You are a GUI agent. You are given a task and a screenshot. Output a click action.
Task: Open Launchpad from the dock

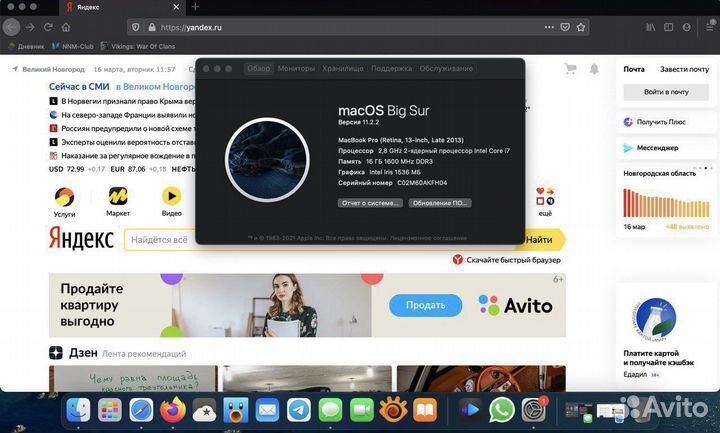110,410
